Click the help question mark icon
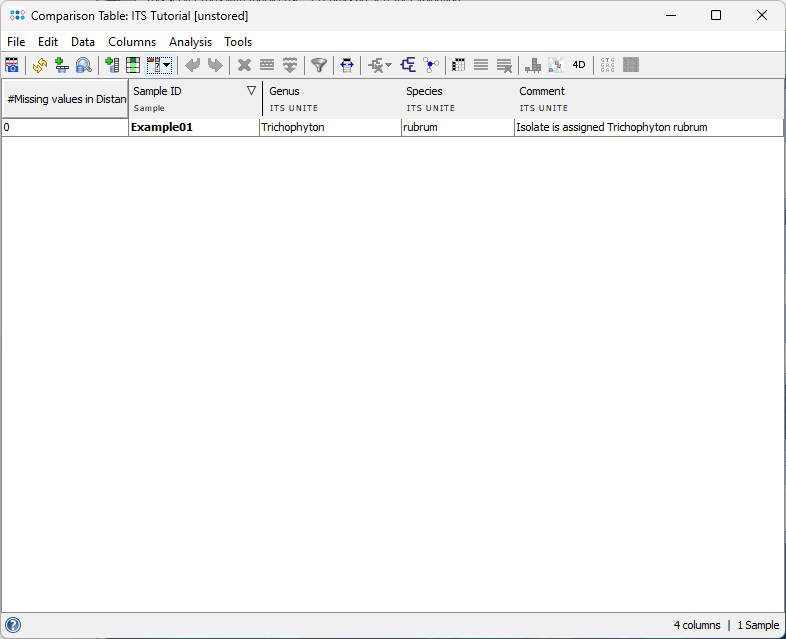The width and height of the screenshot is (786, 639). 13,625
